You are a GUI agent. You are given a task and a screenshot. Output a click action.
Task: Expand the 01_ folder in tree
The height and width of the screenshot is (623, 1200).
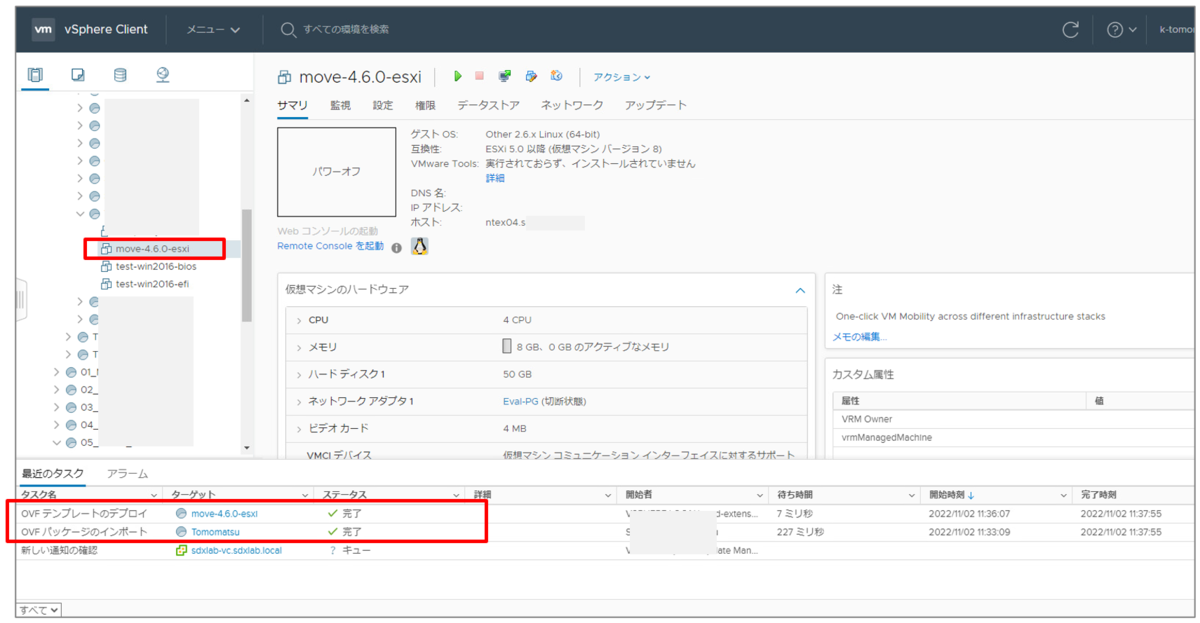coord(57,372)
